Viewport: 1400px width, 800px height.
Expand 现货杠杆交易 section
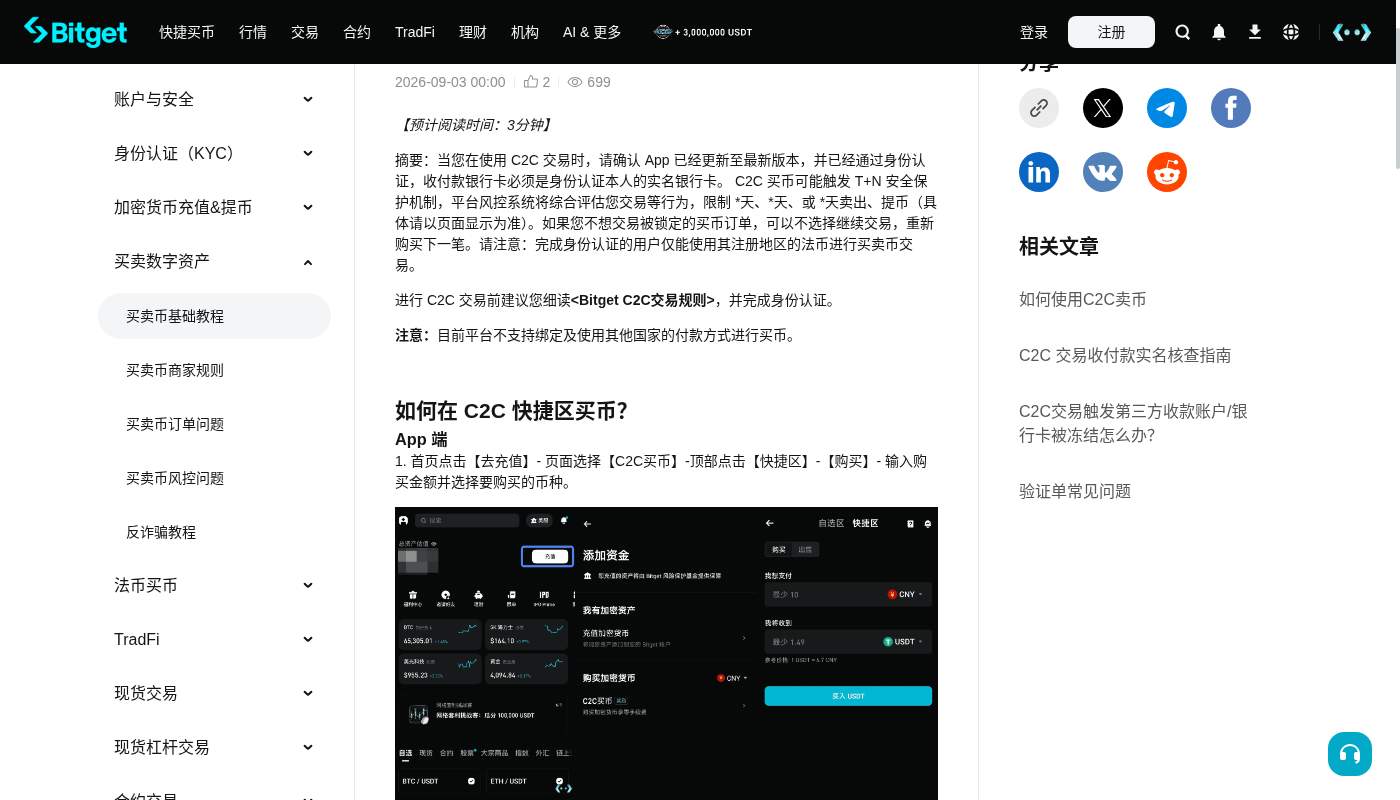[x=214, y=747]
